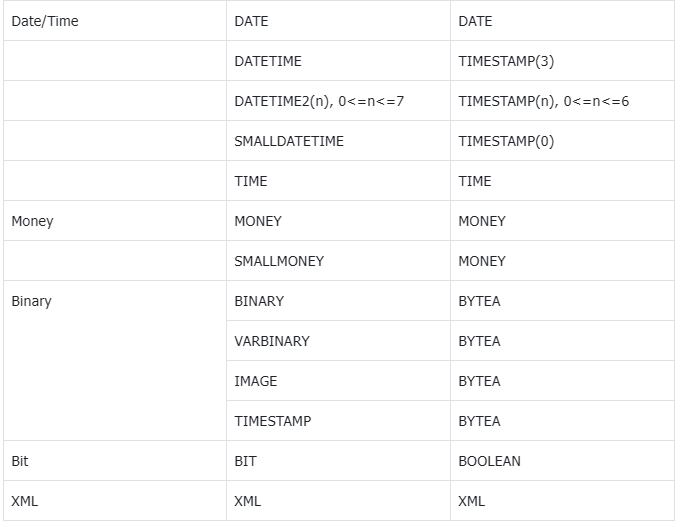Click the TIMESTAMP(n), 0<=n<=6 cell

click(544, 101)
